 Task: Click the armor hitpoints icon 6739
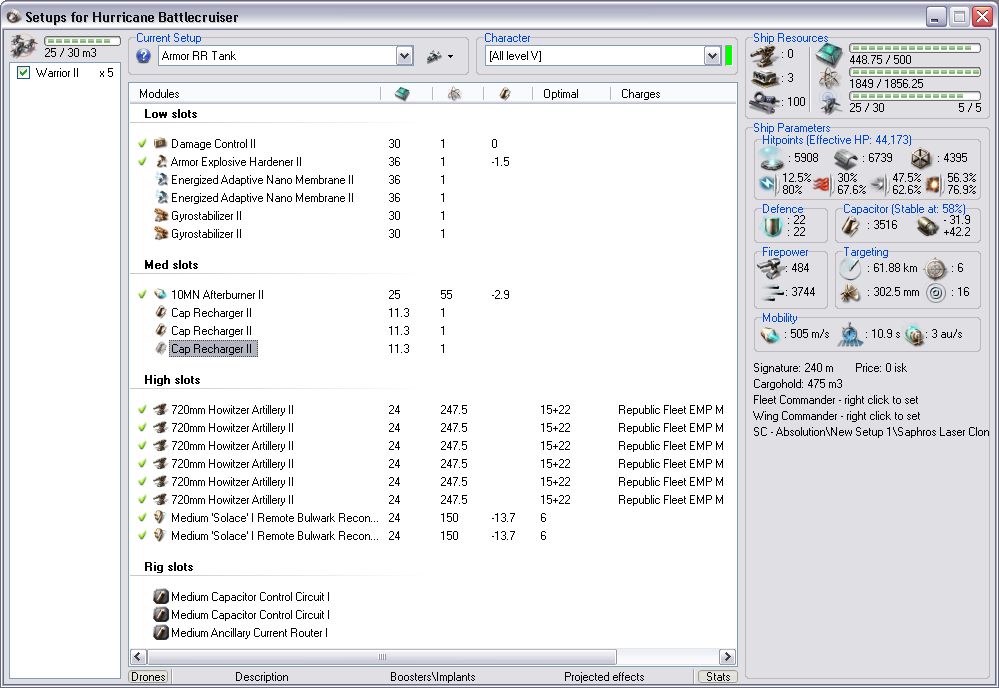point(845,159)
